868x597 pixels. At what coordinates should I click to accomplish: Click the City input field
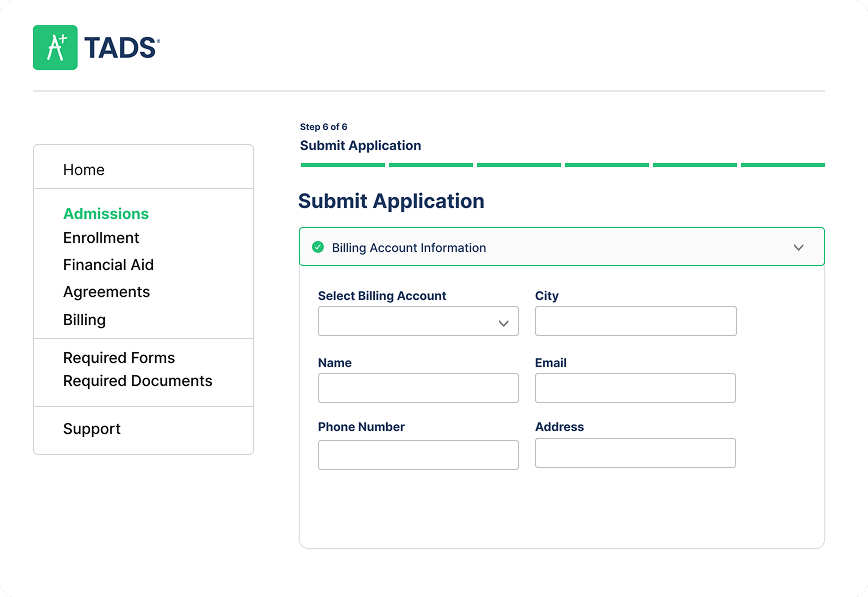(x=635, y=321)
